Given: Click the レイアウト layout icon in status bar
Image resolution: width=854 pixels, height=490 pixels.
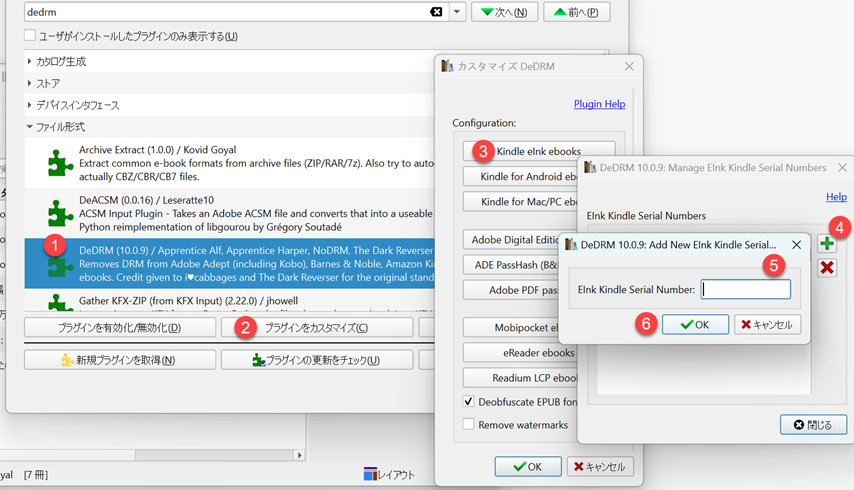Looking at the screenshot, I should tap(370, 474).
